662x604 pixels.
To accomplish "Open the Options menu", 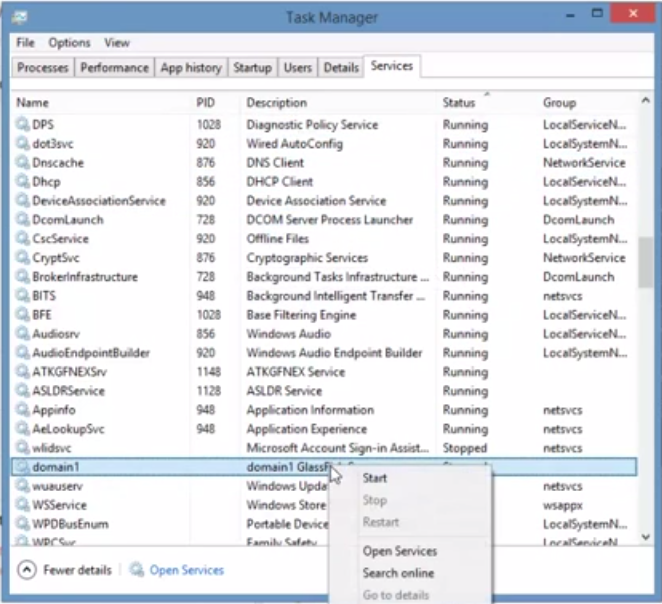I will (x=69, y=42).
